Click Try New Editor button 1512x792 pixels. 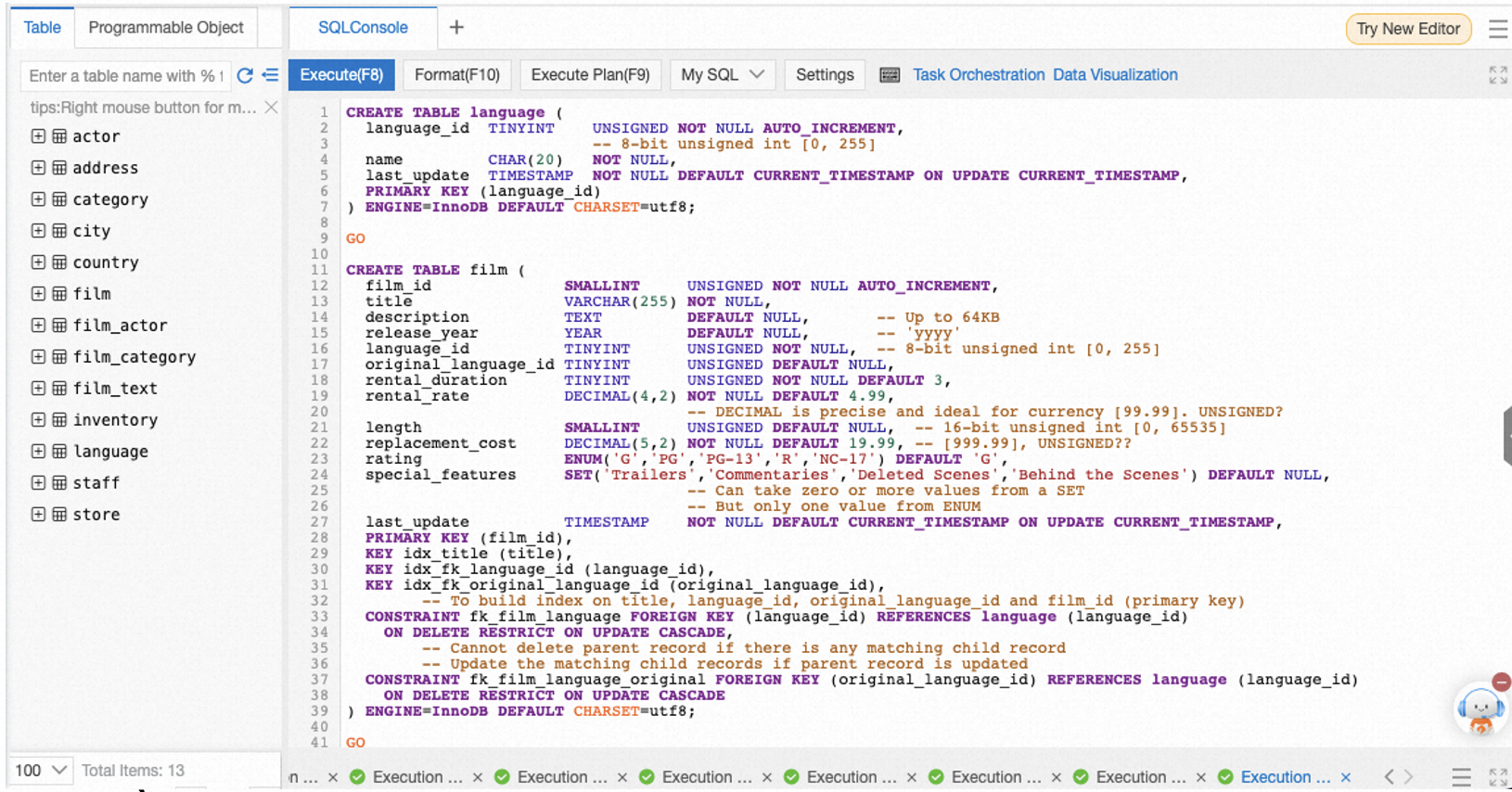click(1408, 29)
